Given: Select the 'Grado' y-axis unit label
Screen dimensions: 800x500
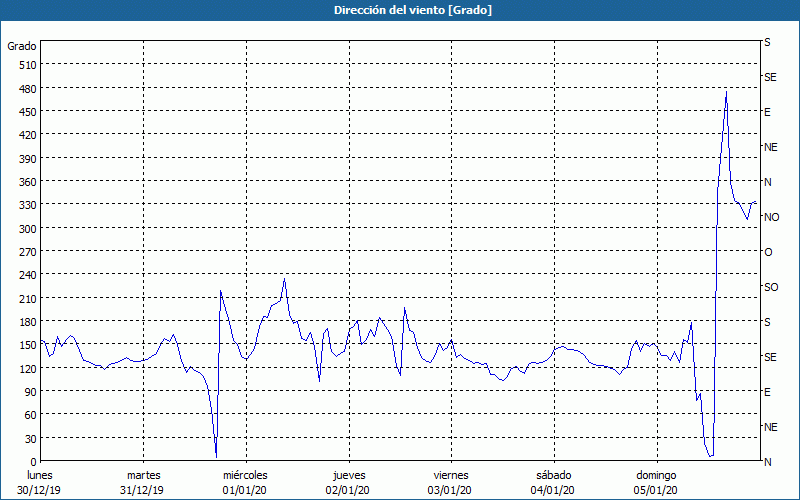Looking at the screenshot, I should tap(22, 46).
